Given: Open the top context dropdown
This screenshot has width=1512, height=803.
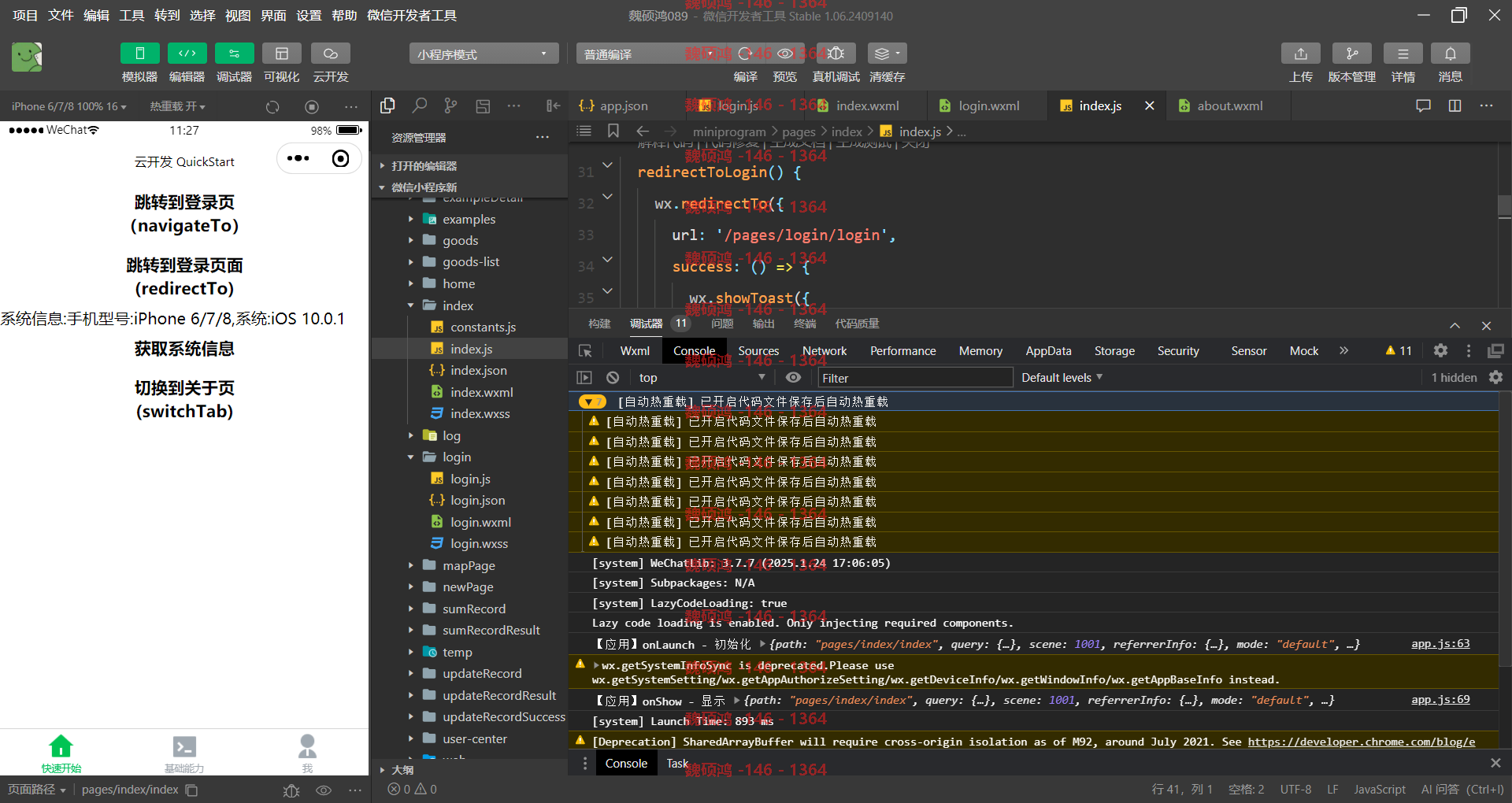Looking at the screenshot, I should tap(701, 378).
